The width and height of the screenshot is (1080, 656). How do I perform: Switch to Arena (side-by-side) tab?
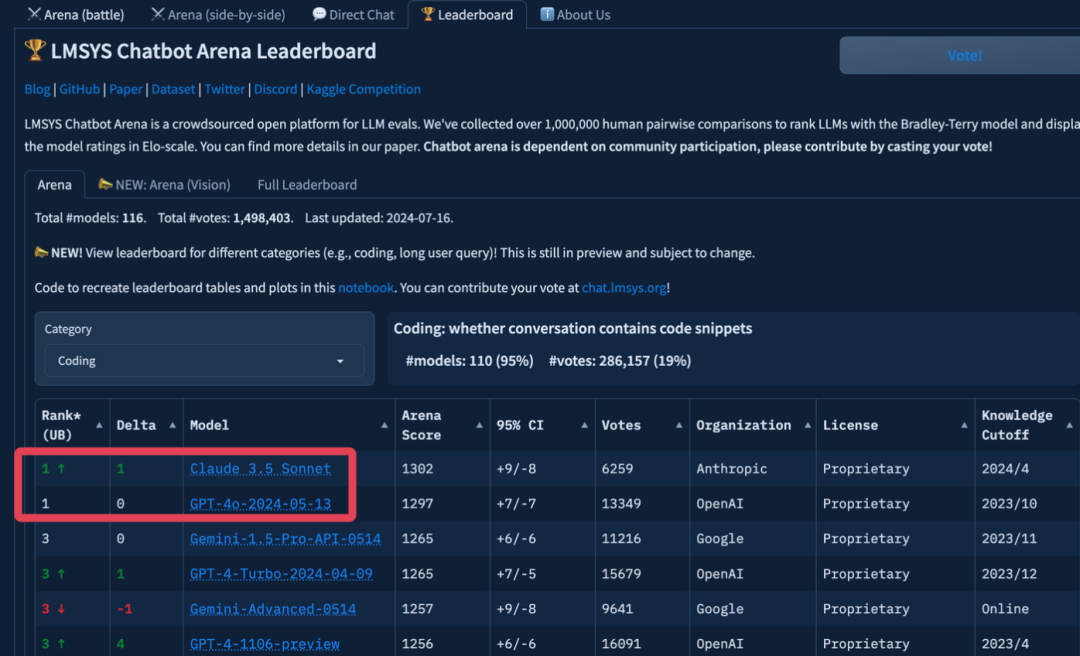coord(218,14)
